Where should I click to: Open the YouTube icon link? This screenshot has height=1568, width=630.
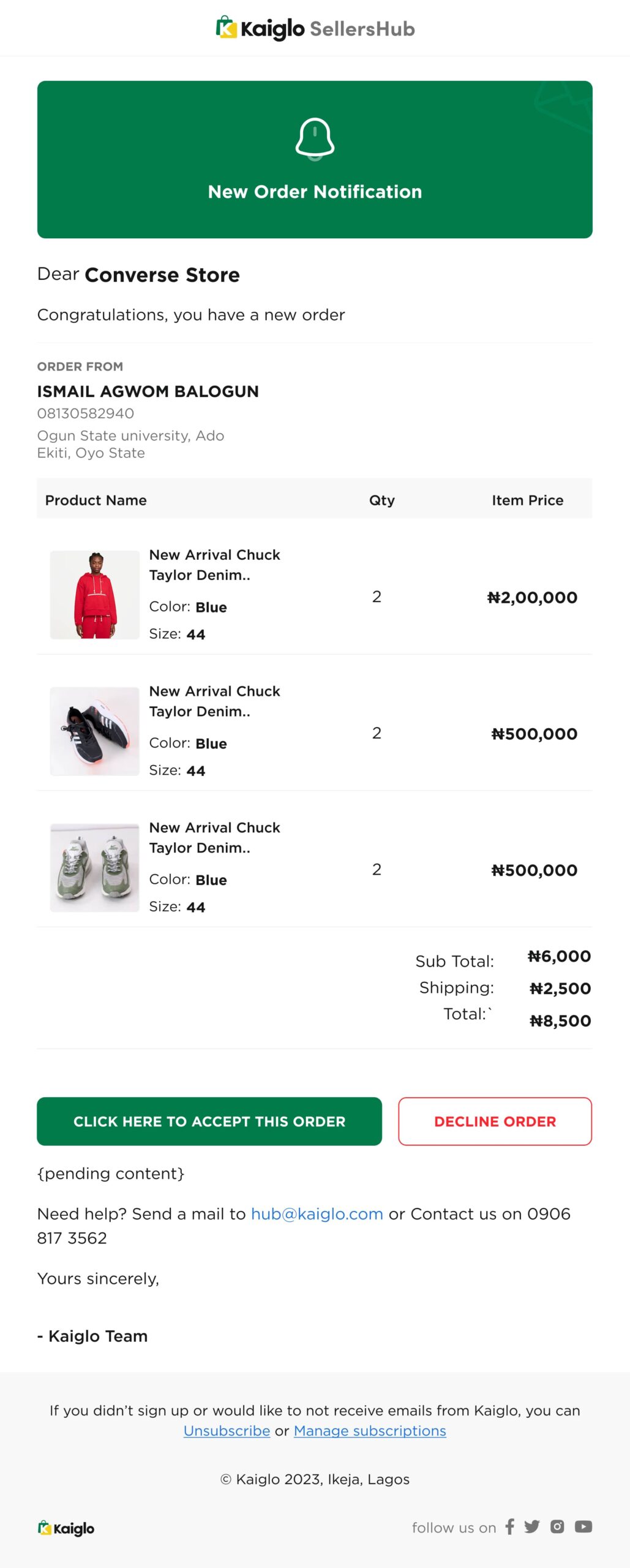point(583,1526)
